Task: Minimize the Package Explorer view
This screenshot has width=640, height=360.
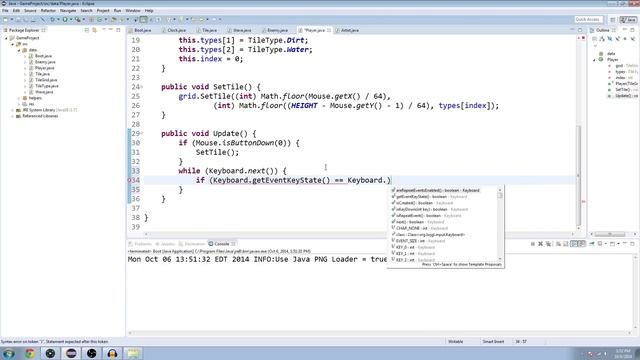Action: click(111, 30)
